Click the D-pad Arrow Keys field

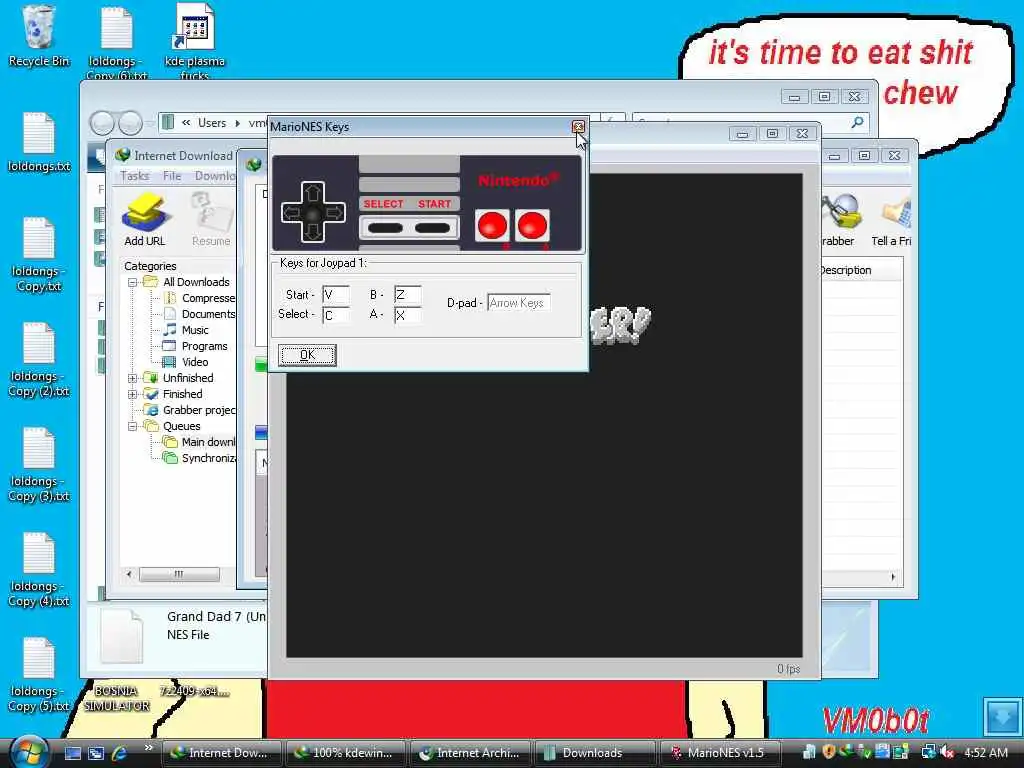point(519,303)
